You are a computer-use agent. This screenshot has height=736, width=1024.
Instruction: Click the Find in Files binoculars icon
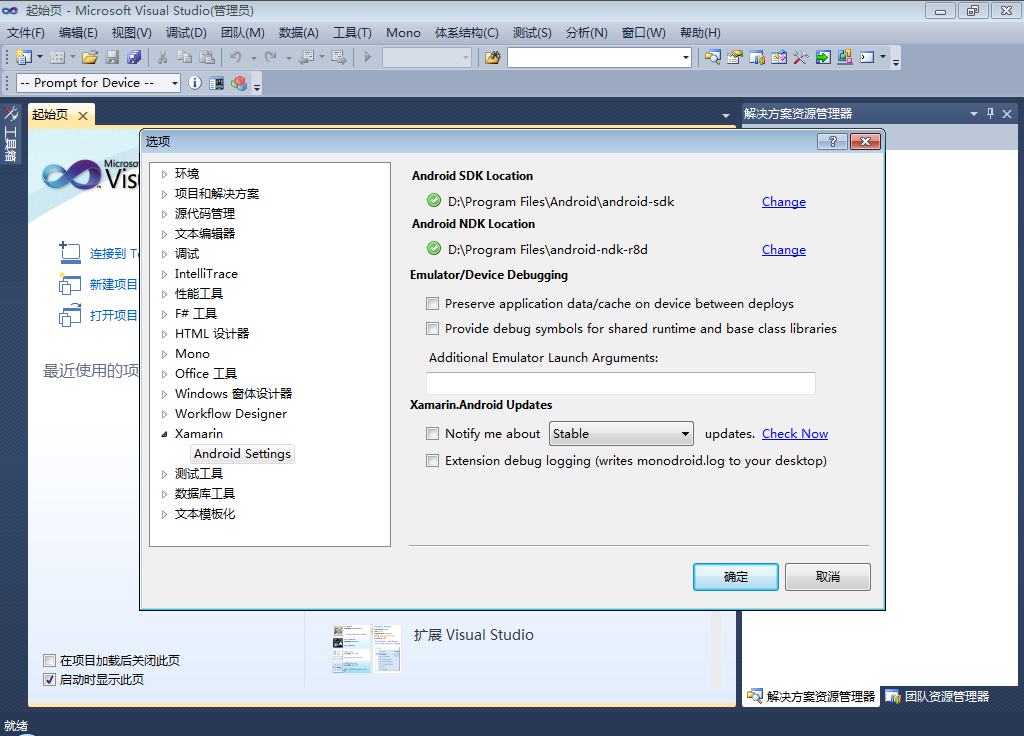492,57
